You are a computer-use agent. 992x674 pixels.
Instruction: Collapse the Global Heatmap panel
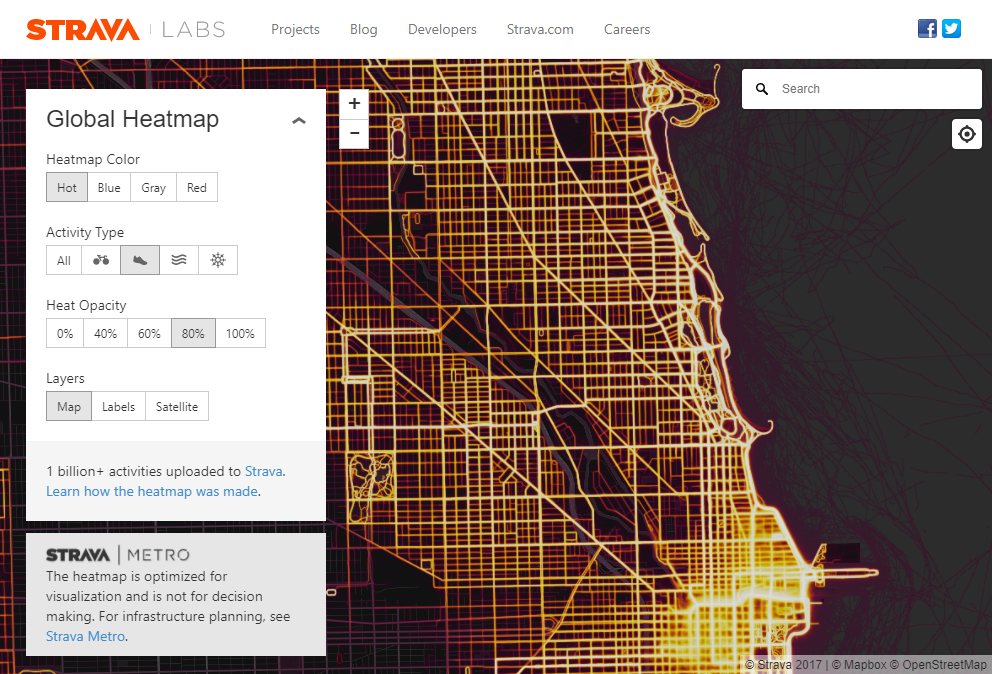(x=299, y=120)
